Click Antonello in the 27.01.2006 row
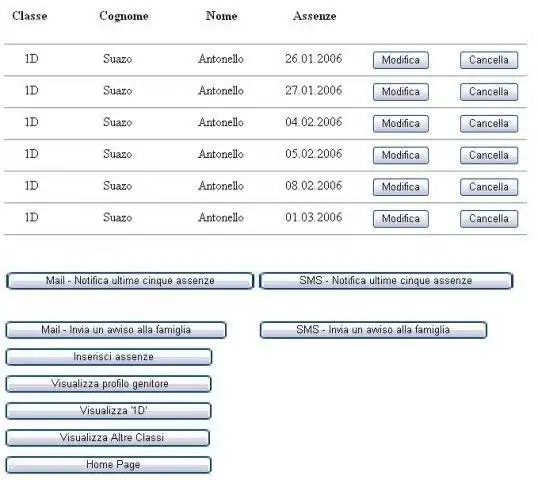The height and width of the screenshot is (480, 538). 221,91
